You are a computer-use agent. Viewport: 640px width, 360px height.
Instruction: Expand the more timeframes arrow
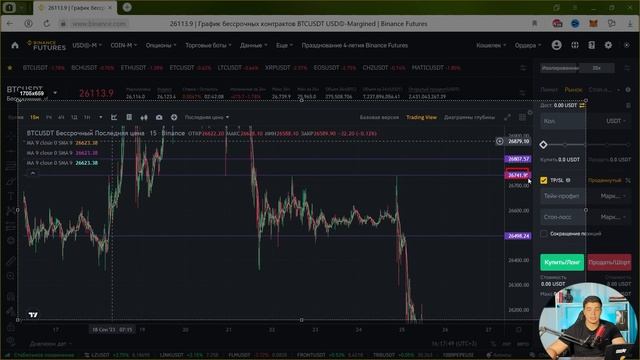[x=100, y=117]
